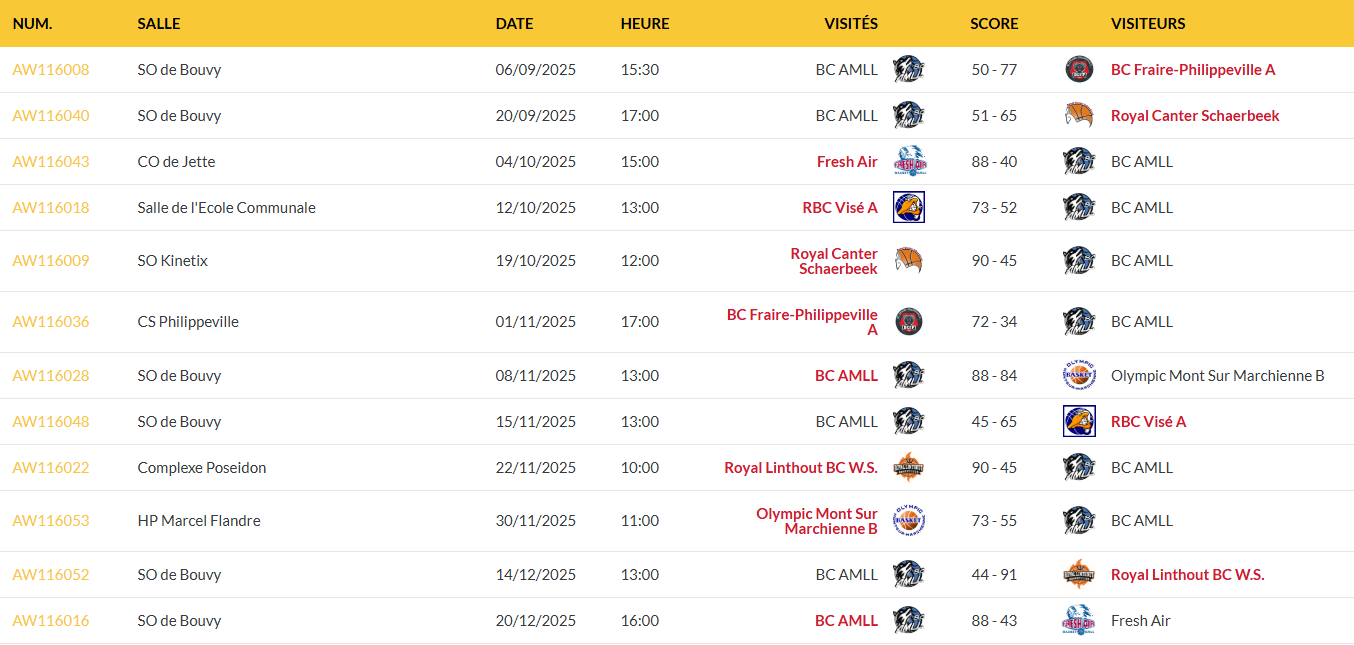The image size is (1354, 645).
Task: Click BC Fraire-Philippeville logo in match AW116036 row
Action: 909,322
